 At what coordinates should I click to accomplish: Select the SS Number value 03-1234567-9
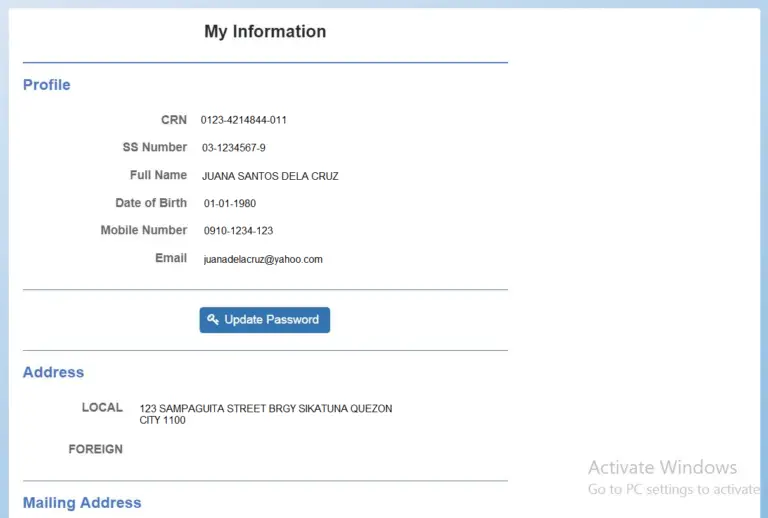tap(233, 148)
